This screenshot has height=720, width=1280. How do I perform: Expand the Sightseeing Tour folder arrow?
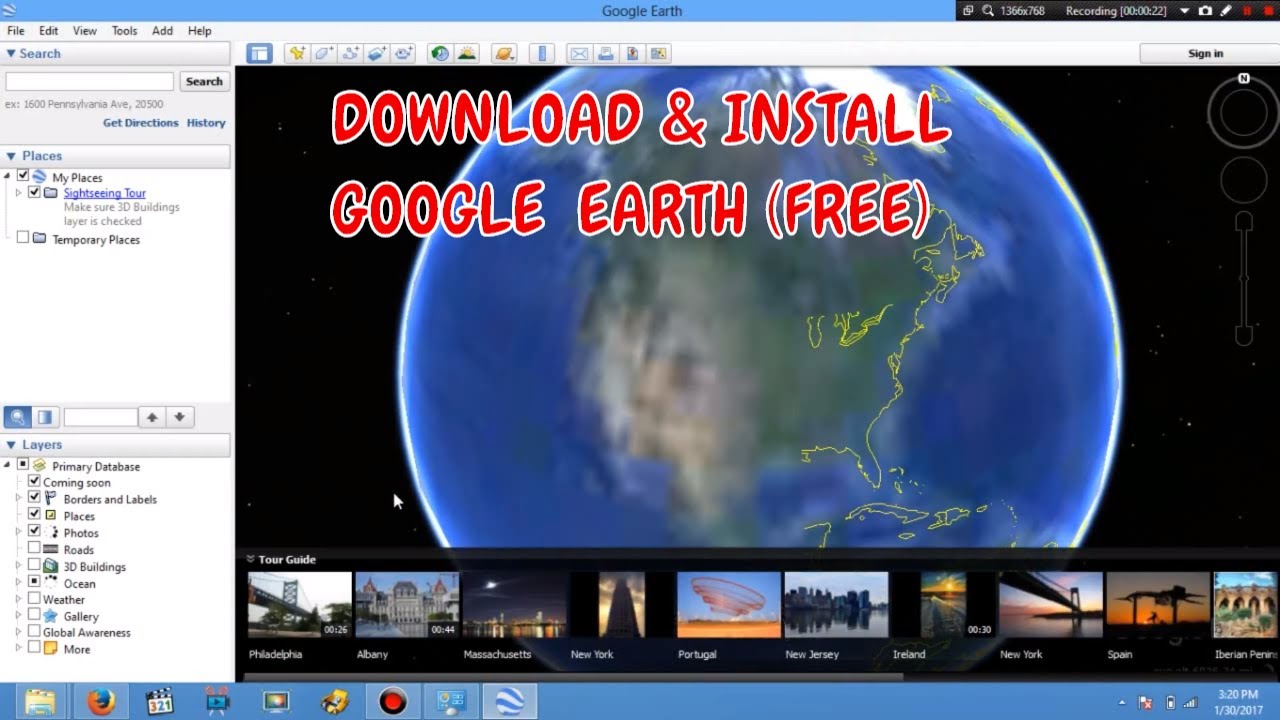click(x=18, y=193)
